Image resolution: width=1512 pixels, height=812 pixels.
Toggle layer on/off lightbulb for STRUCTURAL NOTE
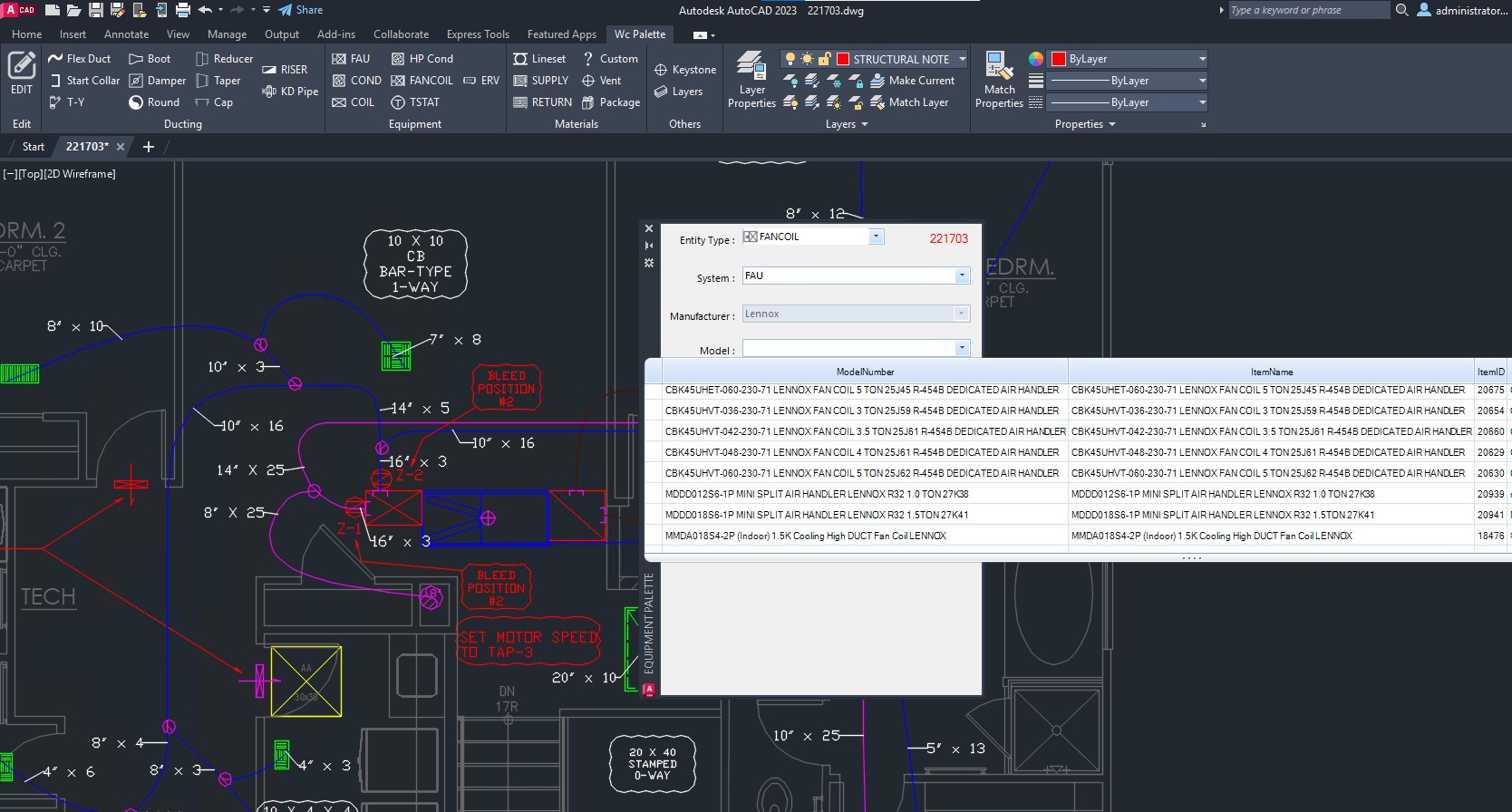click(790, 59)
